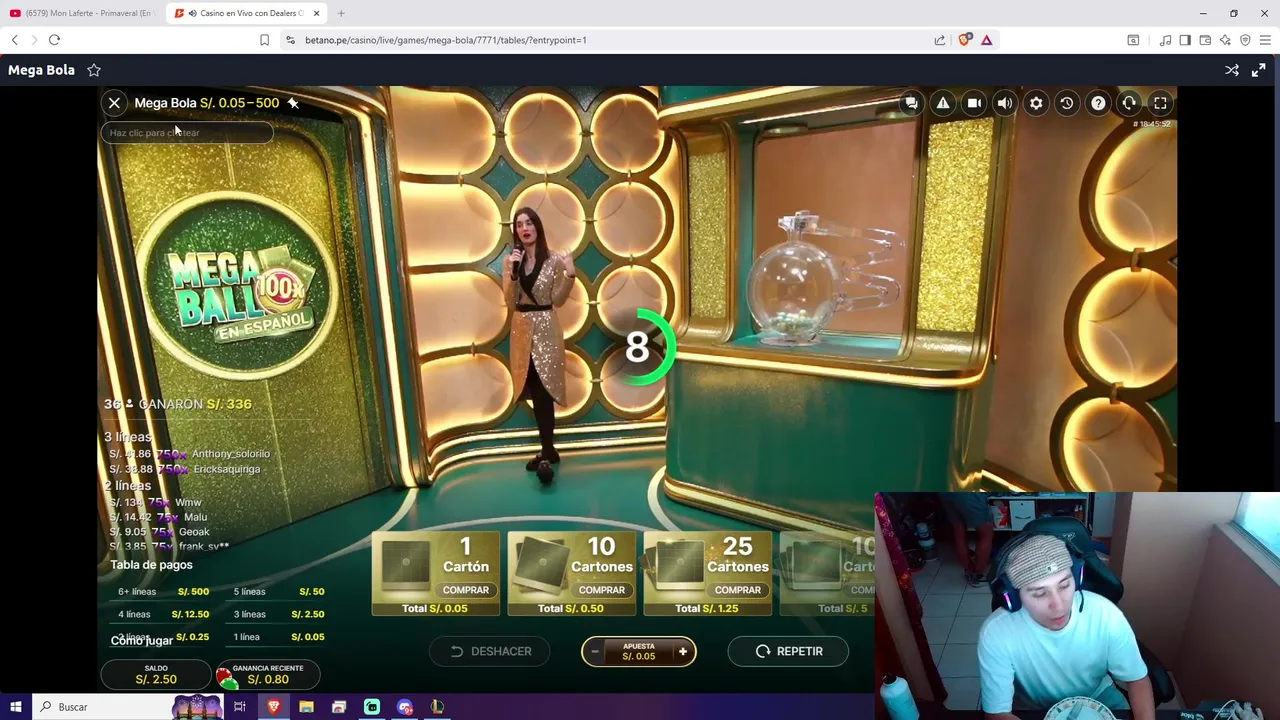Open the Brave Wallet icon
The height and width of the screenshot is (720, 1280).
1205,40
